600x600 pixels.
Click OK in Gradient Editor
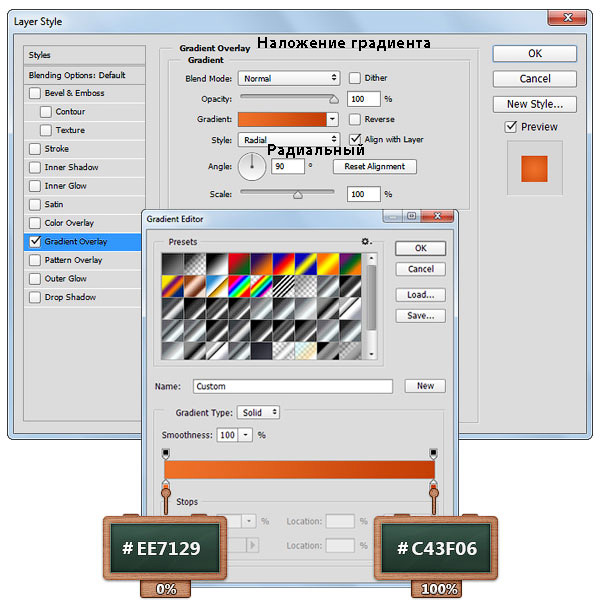pyautogui.click(x=421, y=248)
